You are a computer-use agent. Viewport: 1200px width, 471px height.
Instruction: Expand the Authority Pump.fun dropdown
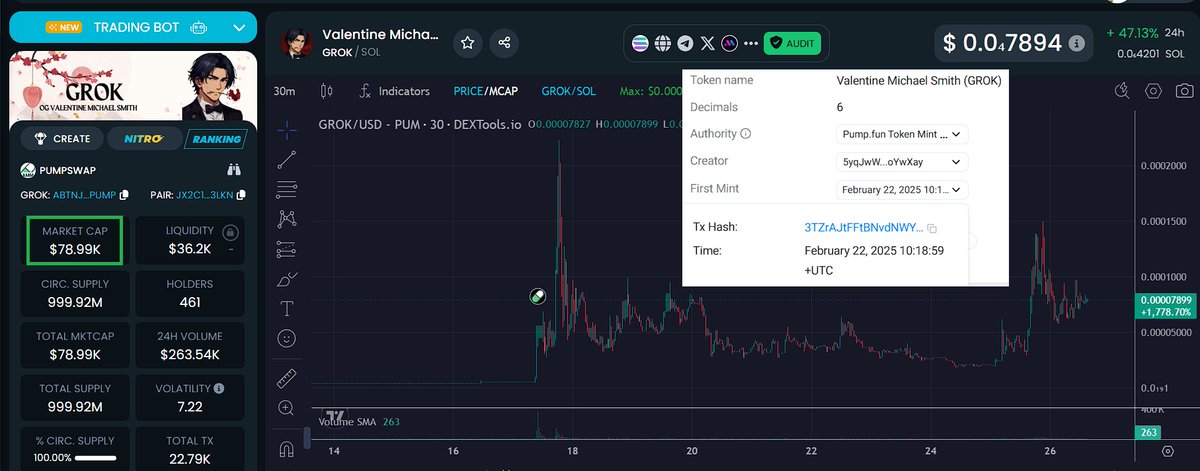click(x=902, y=134)
